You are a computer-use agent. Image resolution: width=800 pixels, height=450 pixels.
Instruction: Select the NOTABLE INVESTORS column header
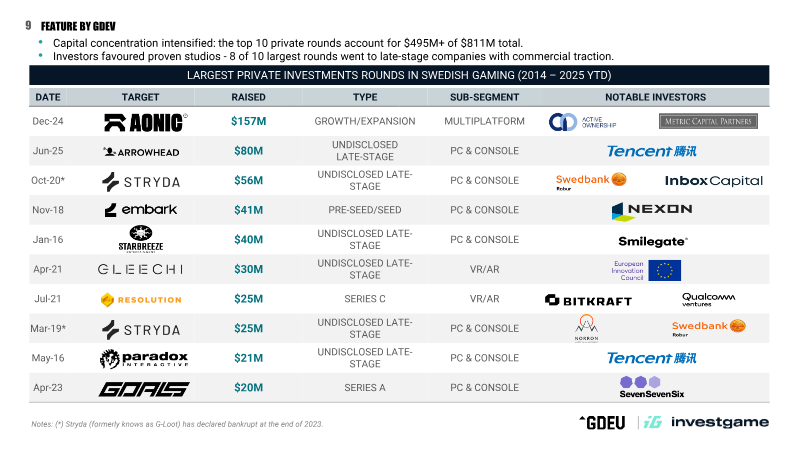click(656, 97)
